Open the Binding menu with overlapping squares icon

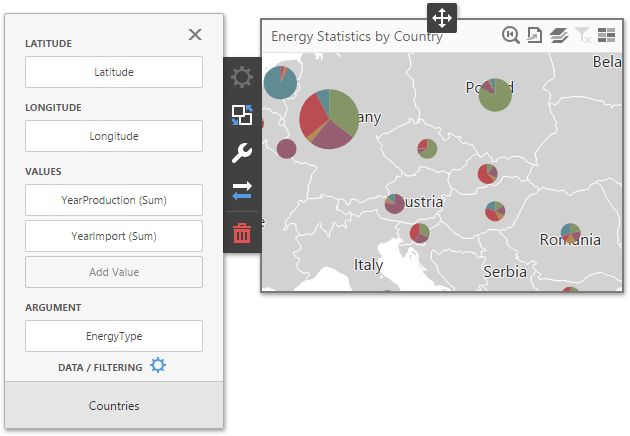[x=242, y=115]
